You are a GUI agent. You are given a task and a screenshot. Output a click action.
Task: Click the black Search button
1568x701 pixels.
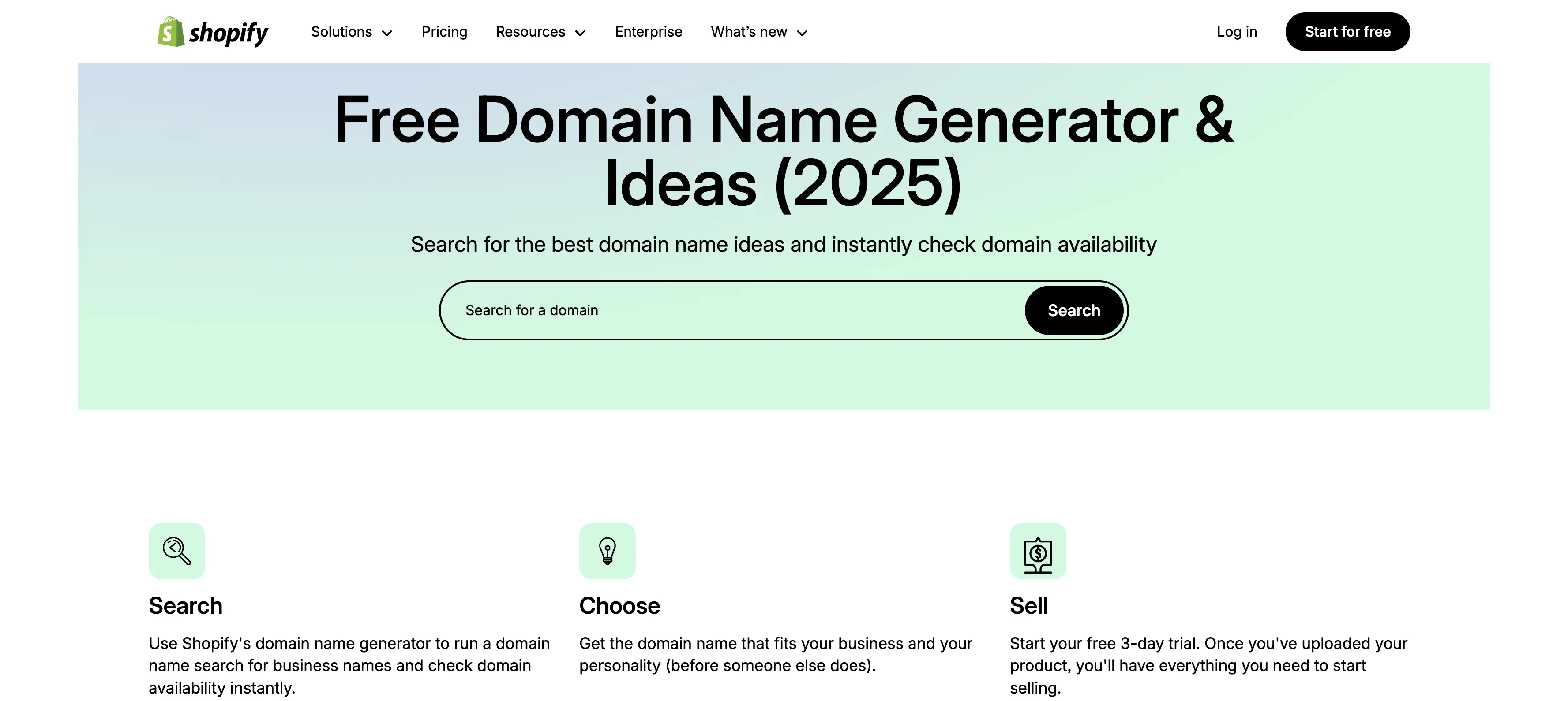click(1074, 310)
